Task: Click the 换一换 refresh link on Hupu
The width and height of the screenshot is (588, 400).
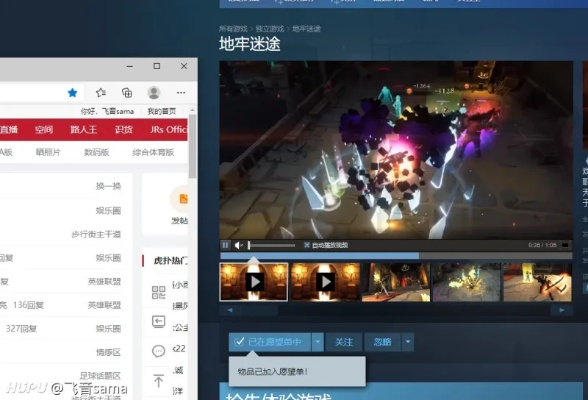Action: [108, 186]
